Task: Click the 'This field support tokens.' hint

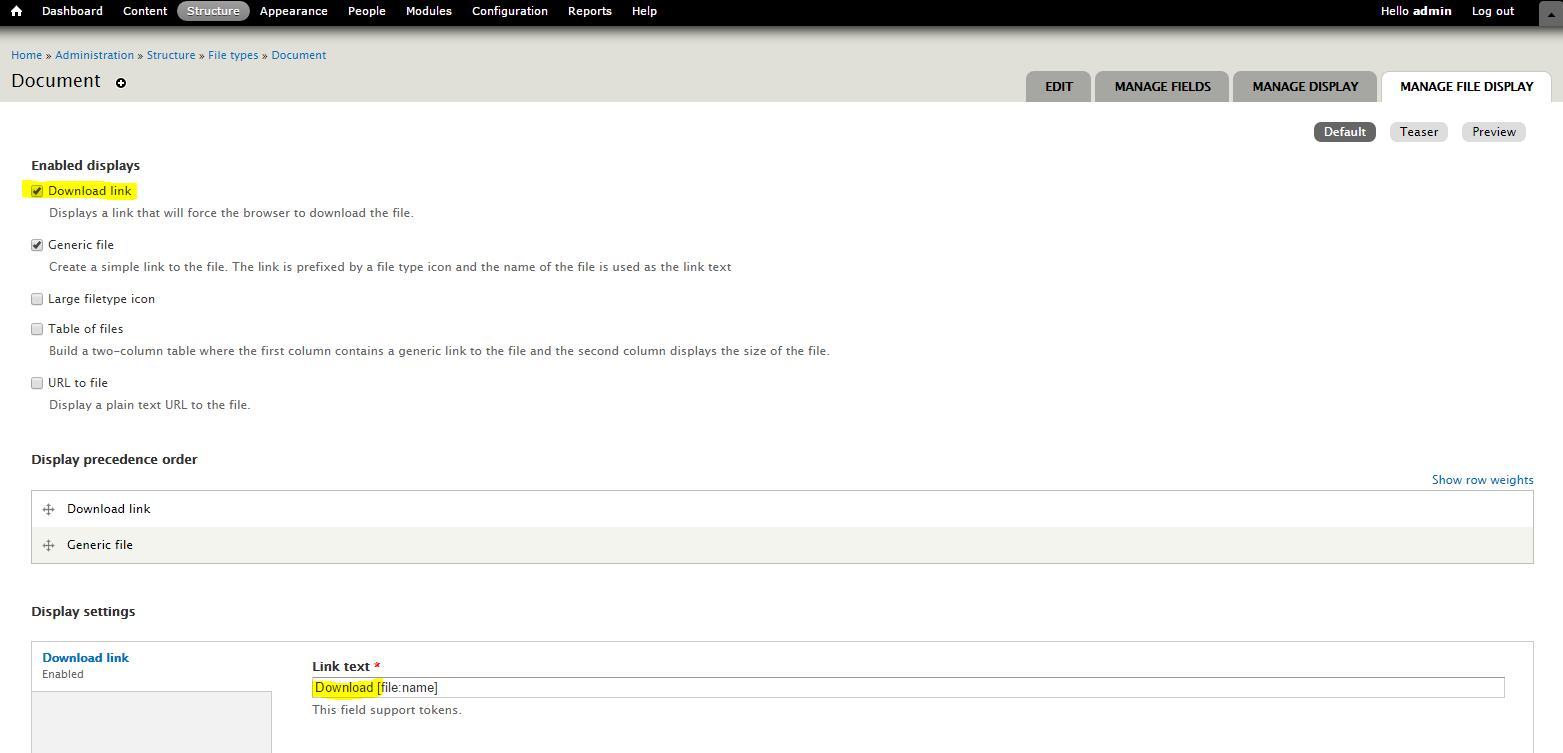Action: pos(387,710)
